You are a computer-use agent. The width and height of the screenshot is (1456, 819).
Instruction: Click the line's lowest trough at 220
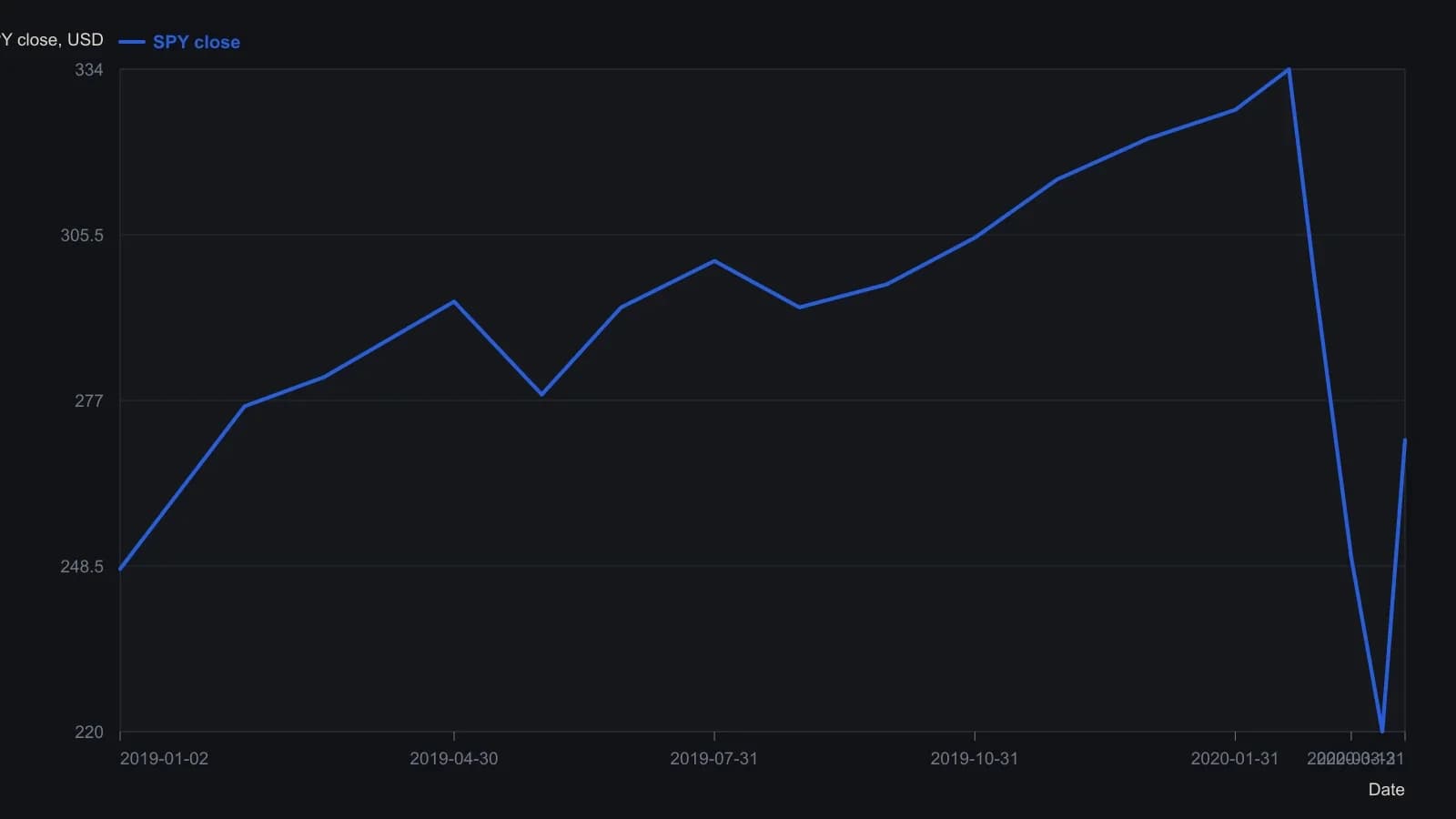coord(1382,731)
